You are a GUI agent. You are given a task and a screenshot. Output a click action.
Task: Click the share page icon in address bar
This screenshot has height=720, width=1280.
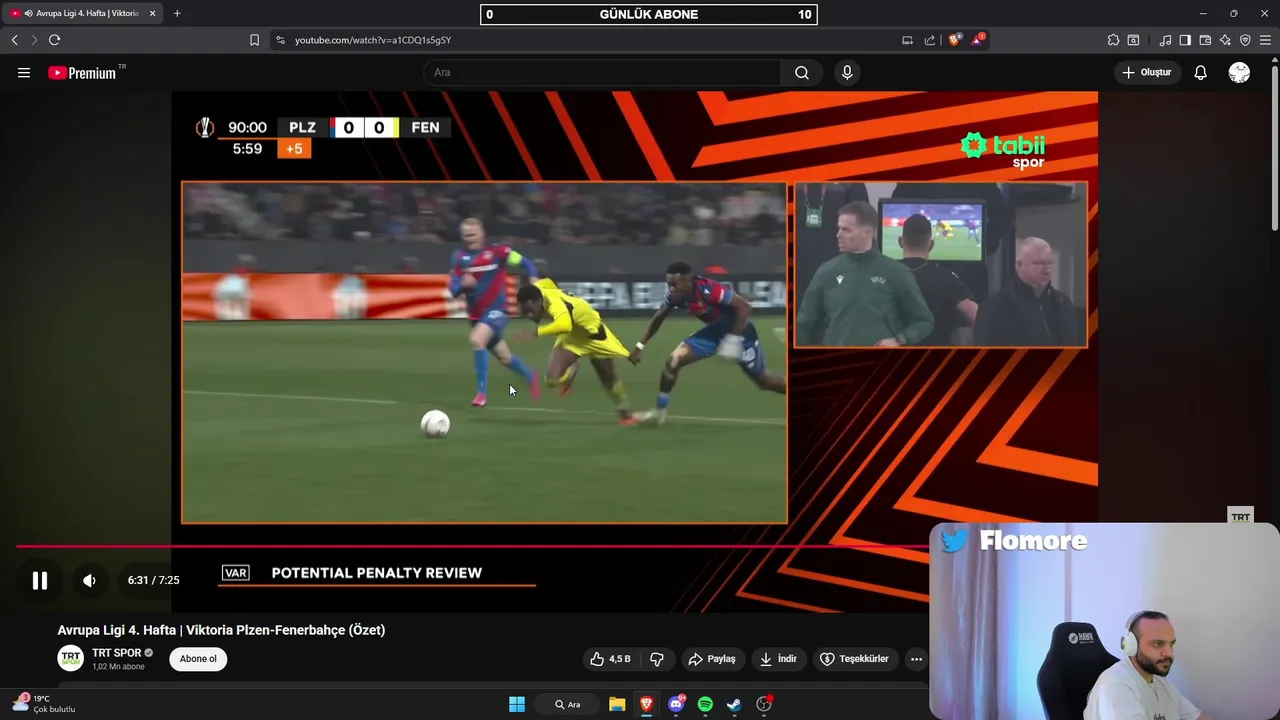[930, 40]
